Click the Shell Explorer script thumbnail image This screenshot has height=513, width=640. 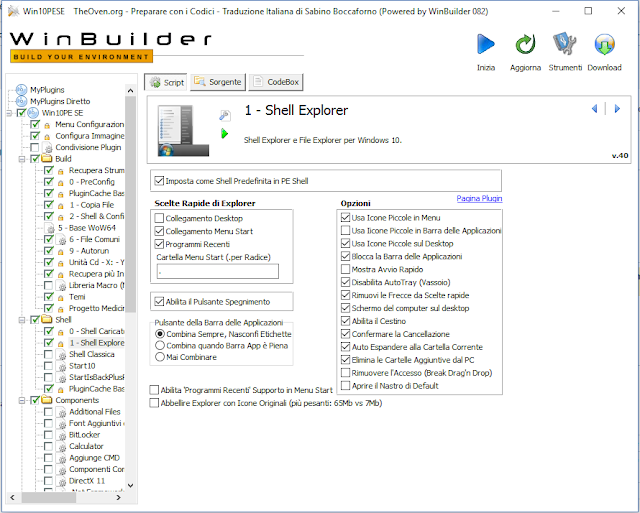[x=183, y=131]
